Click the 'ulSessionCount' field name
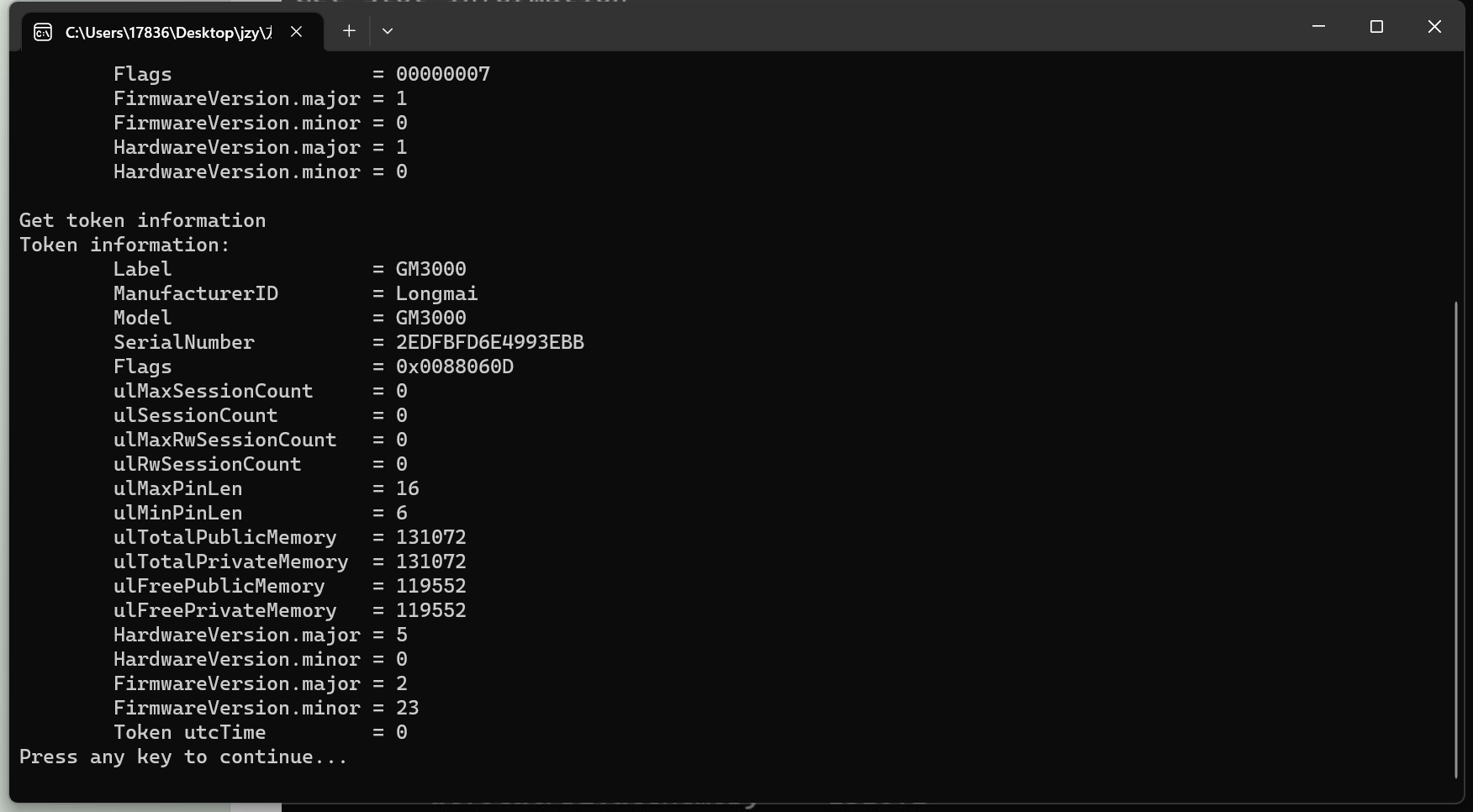Screen dimensions: 1473x812 (196, 415)
